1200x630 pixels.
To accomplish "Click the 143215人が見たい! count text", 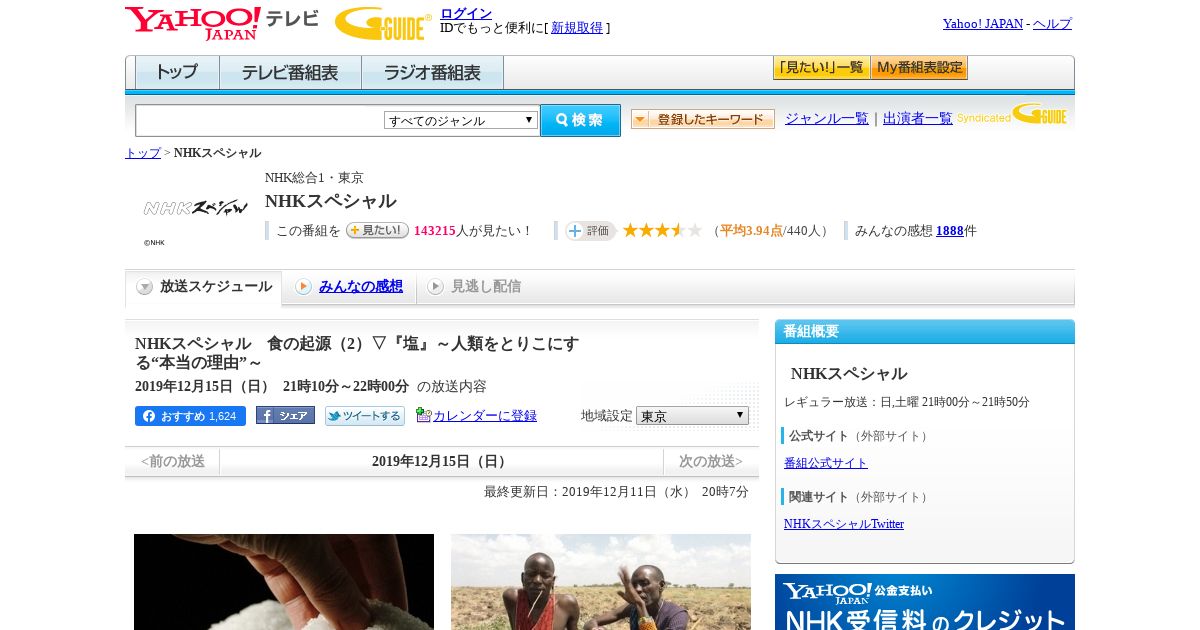I will (x=472, y=231).
